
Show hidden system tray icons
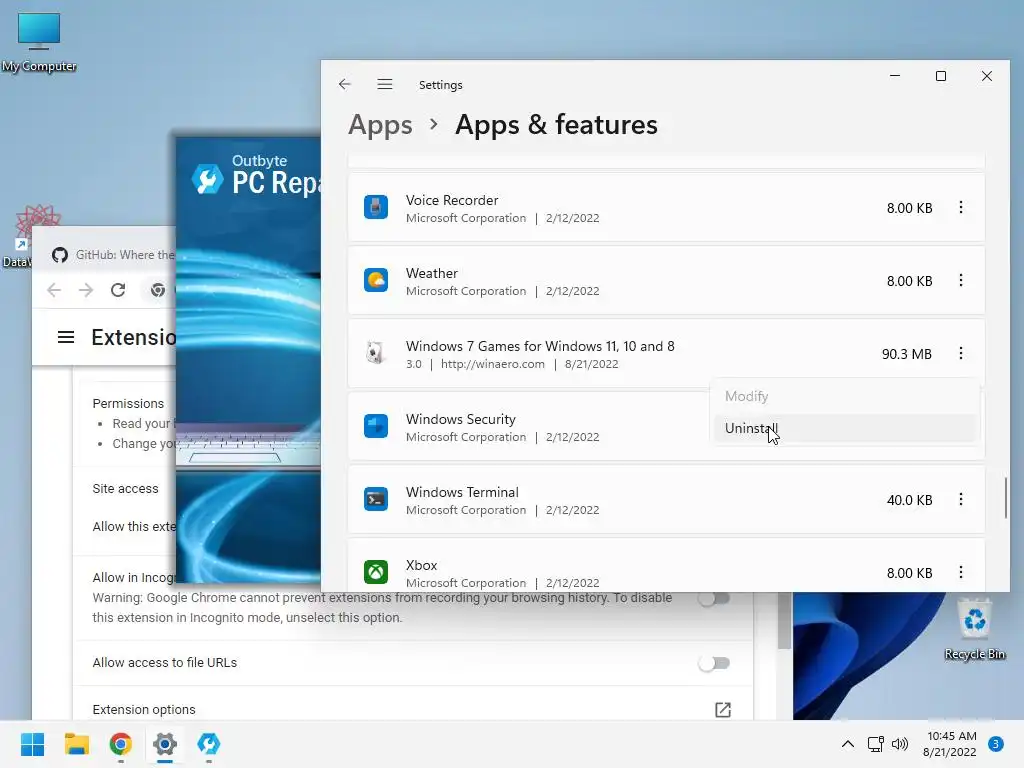coord(848,744)
